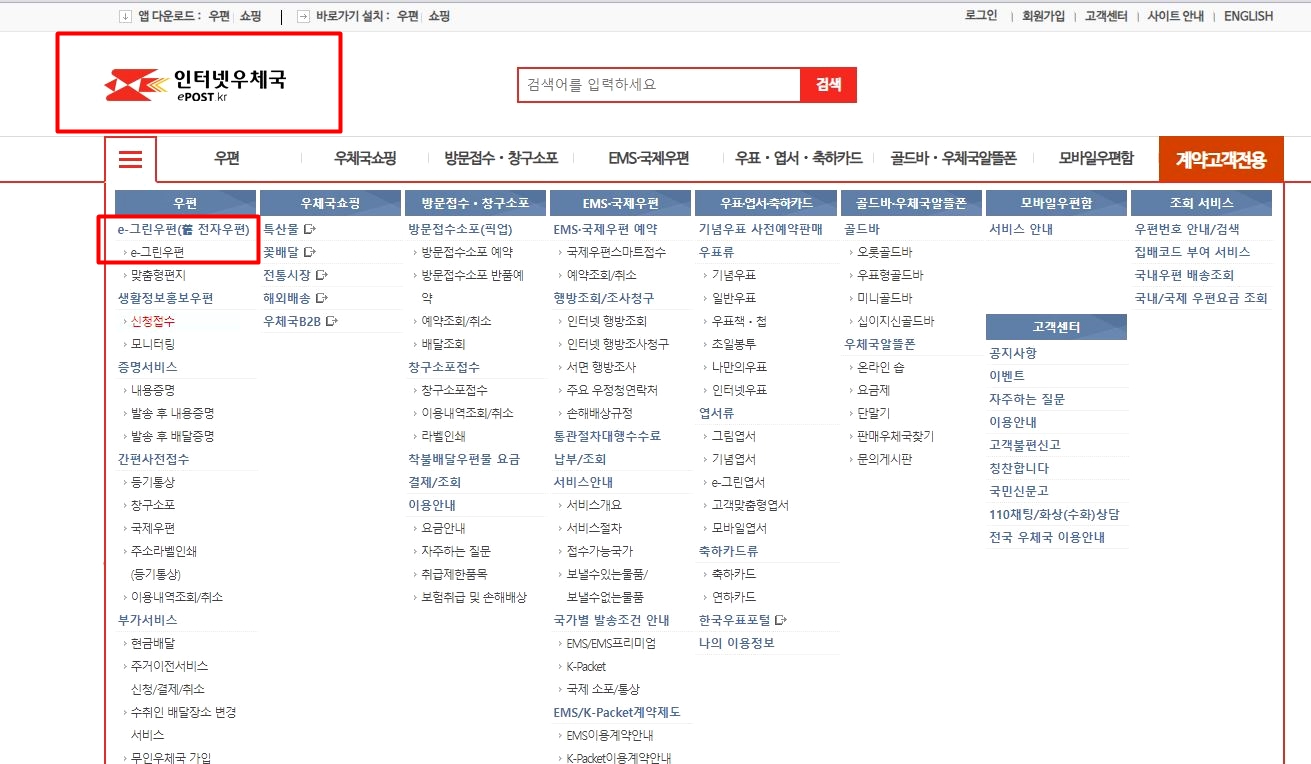Open 전국 우체국 이용안내
This screenshot has width=1311, height=764.
pos(1047,538)
